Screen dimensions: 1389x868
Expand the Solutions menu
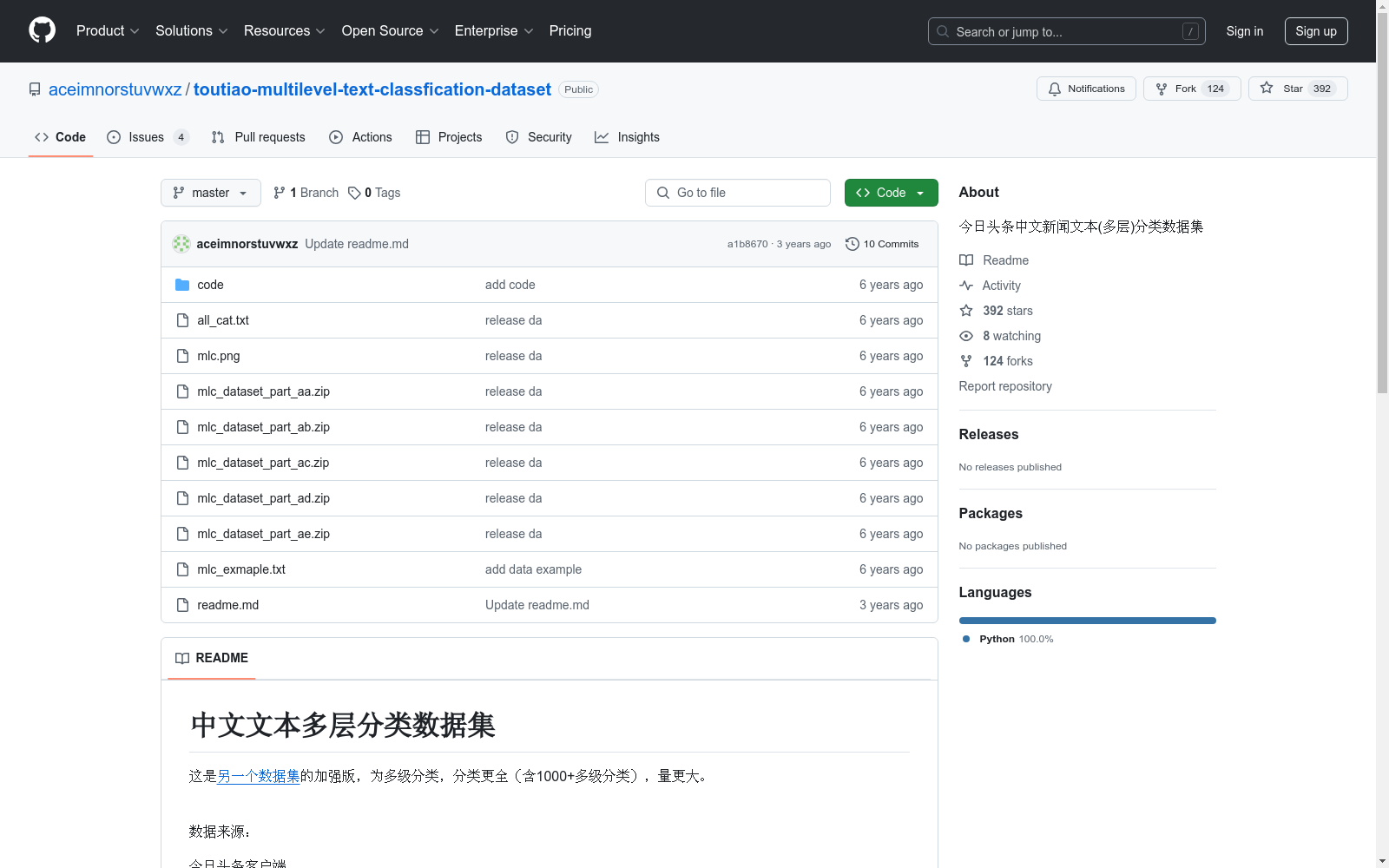pos(191,30)
